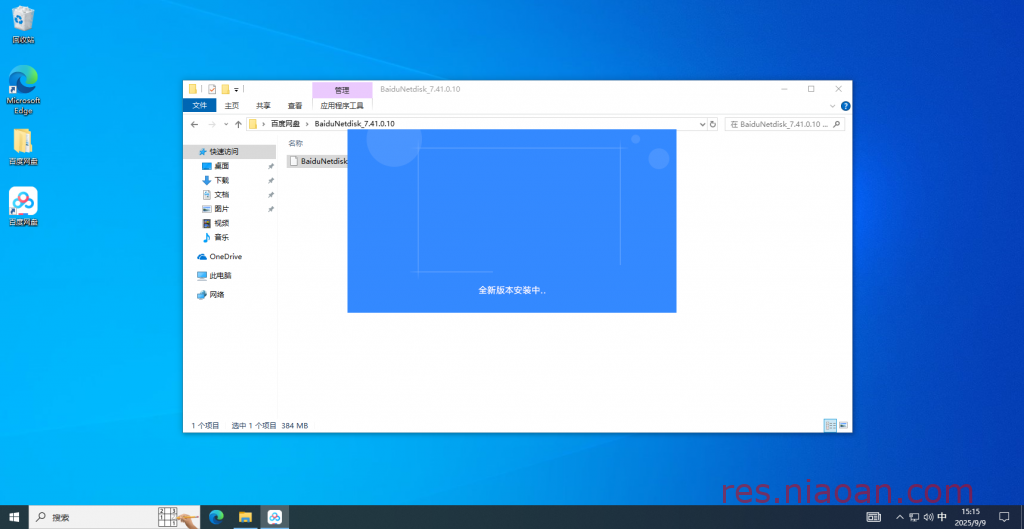Select the 管理 contextual tab
The image size is (1024, 529).
click(342, 90)
